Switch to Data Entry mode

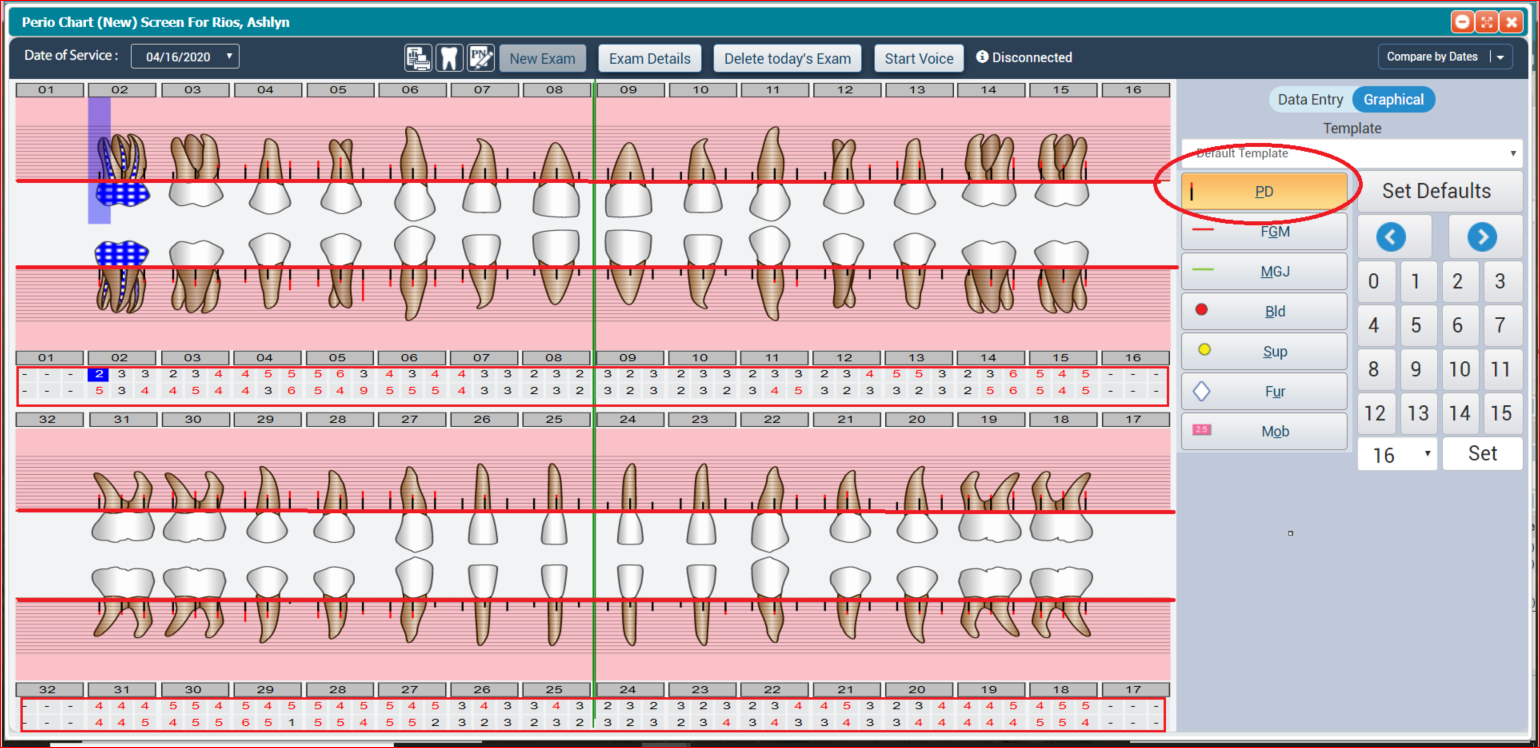1311,99
